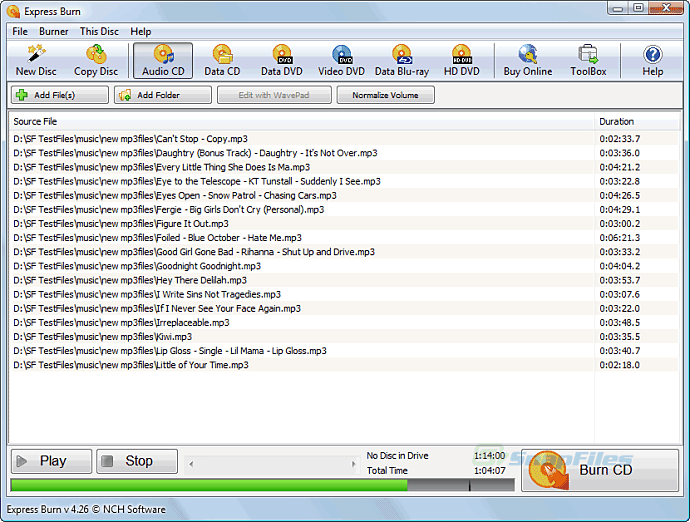Select the "Irreplaceable.mp3" row
The width and height of the screenshot is (690, 522).
click(344, 323)
